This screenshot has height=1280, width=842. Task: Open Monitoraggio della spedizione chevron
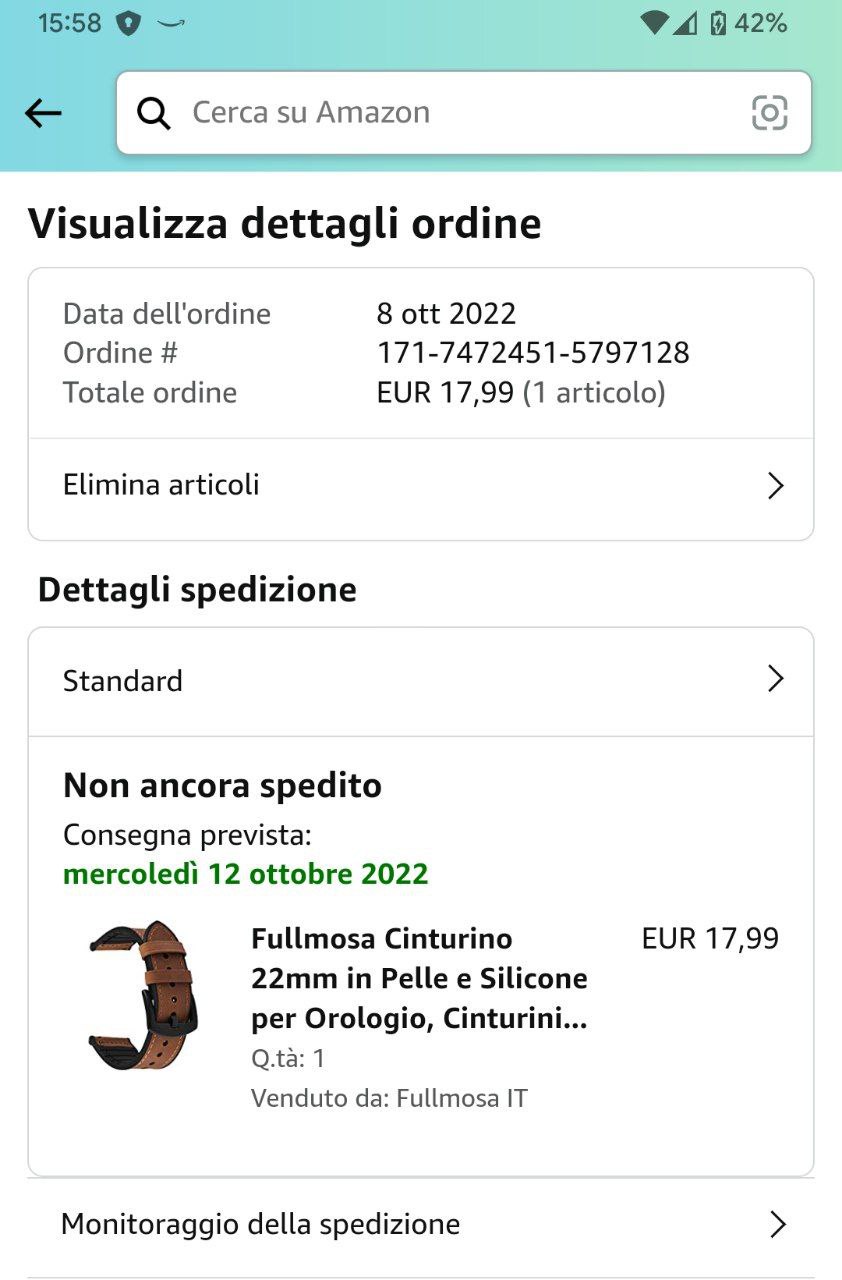click(776, 1224)
